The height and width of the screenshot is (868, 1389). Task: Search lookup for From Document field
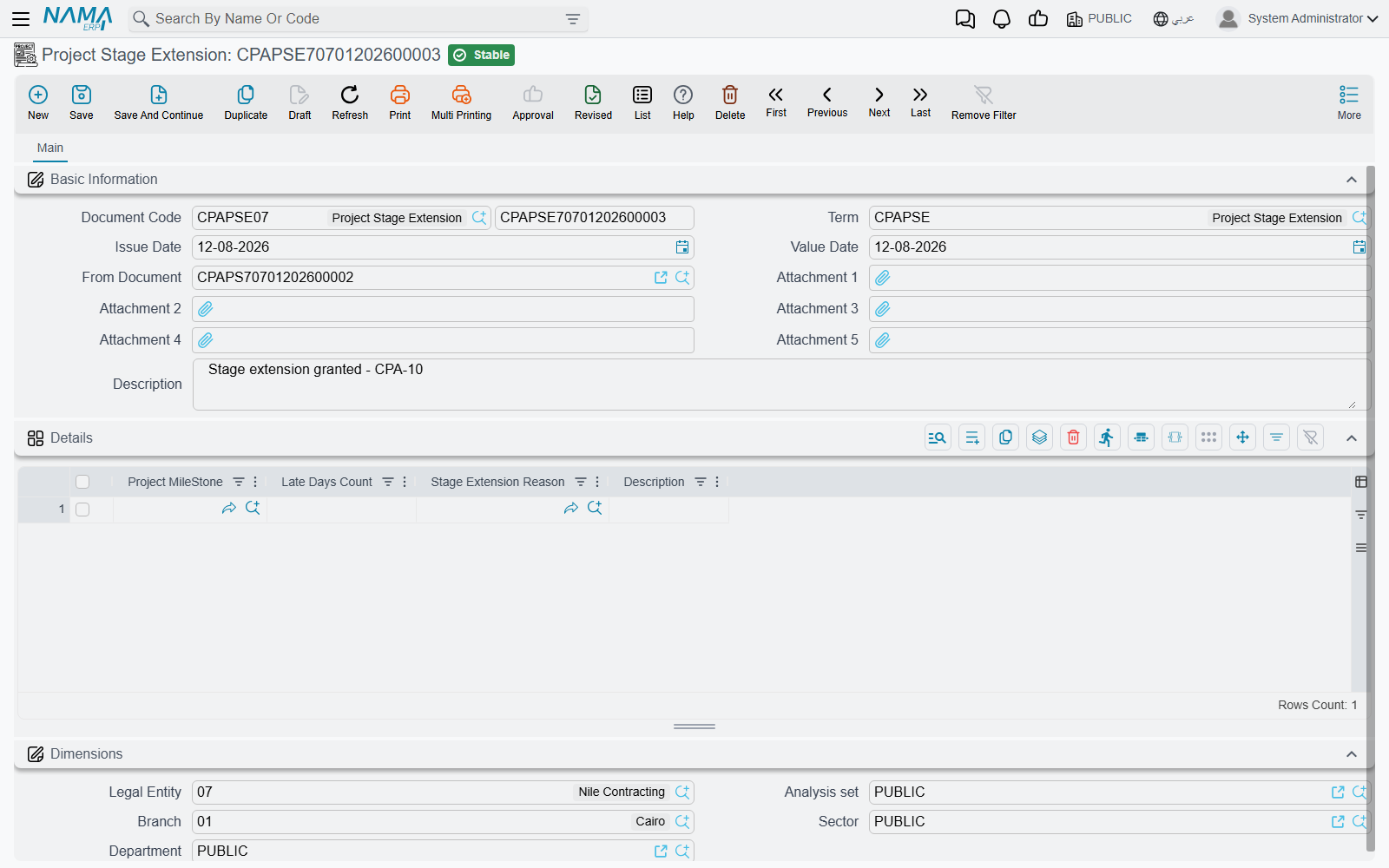(682, 278)
